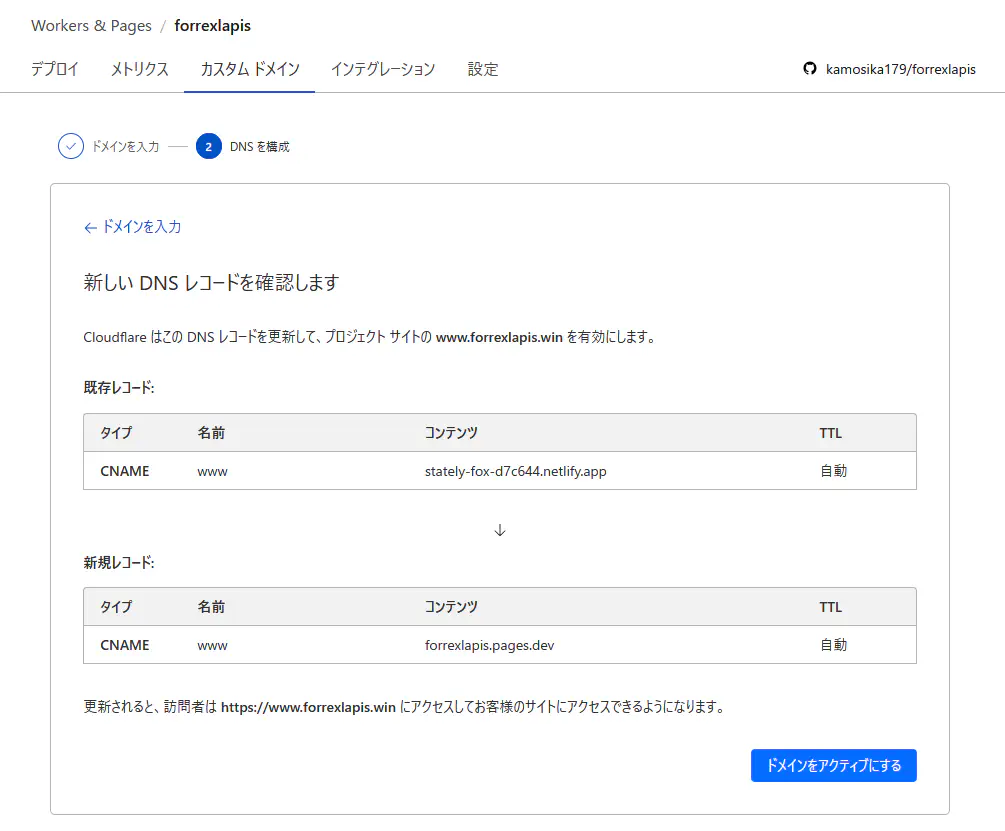
Task: Click the Workers & Pages breadcrumb
Action: pyautogui.click(x=92, y=26)
